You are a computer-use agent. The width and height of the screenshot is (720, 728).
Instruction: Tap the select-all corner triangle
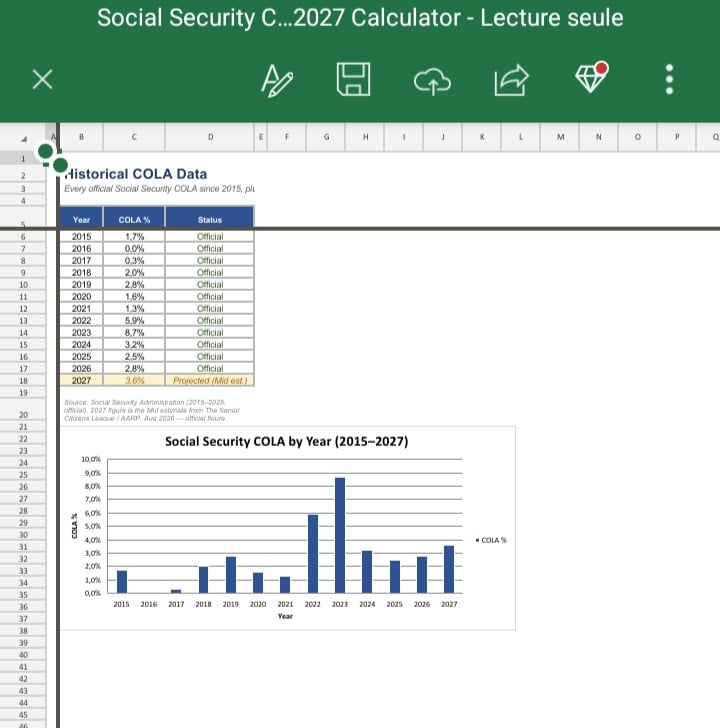(x=23, y=138)
